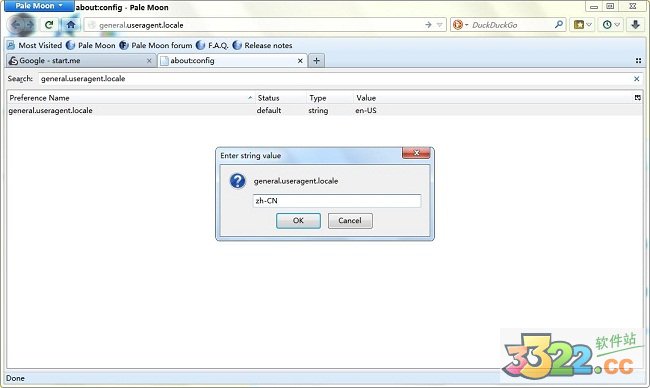The image size is (650, 388).
Task: Minimize the Pale Moon window
Action: click(594, 7)
